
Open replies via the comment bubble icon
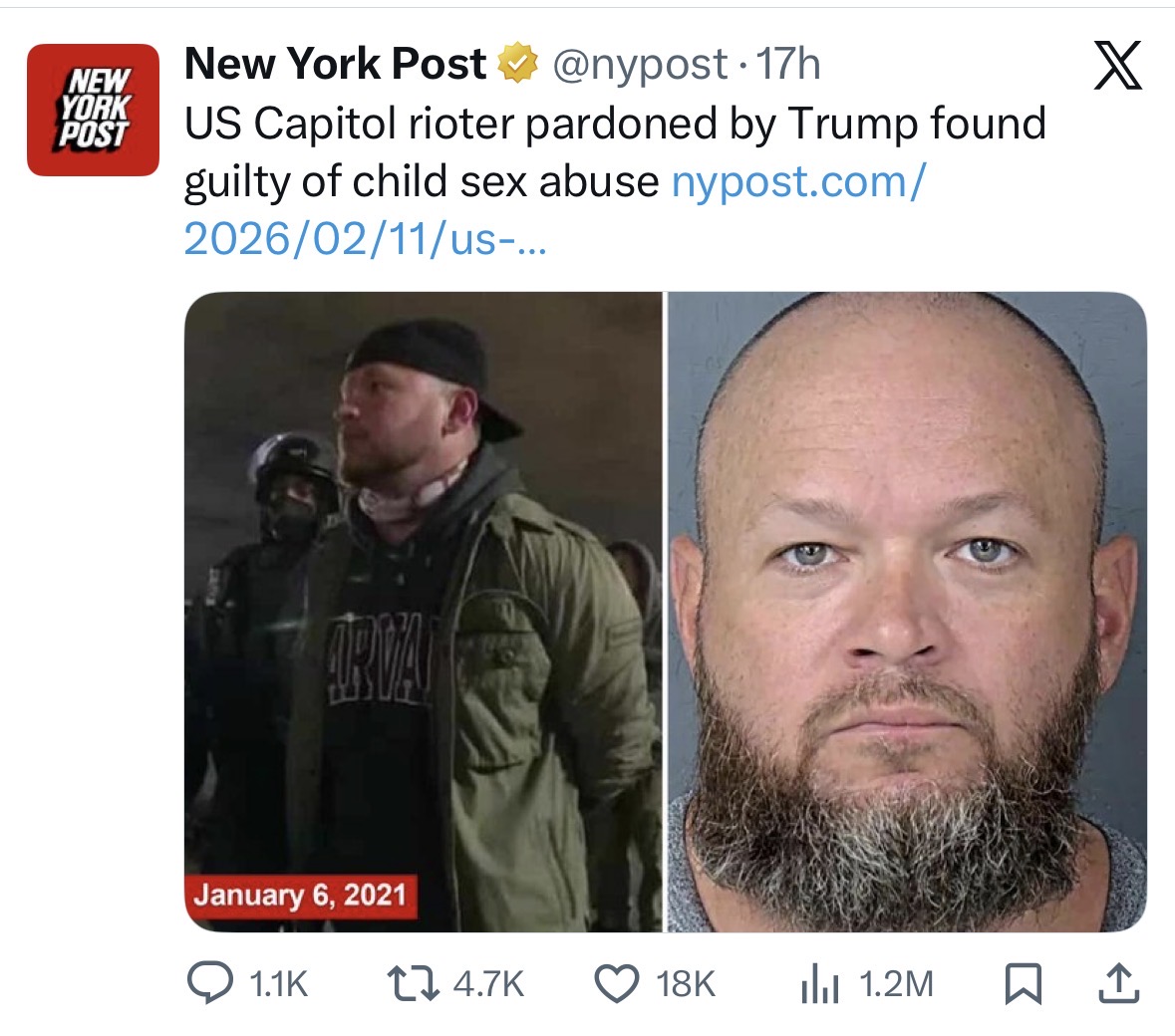(210, 983)
